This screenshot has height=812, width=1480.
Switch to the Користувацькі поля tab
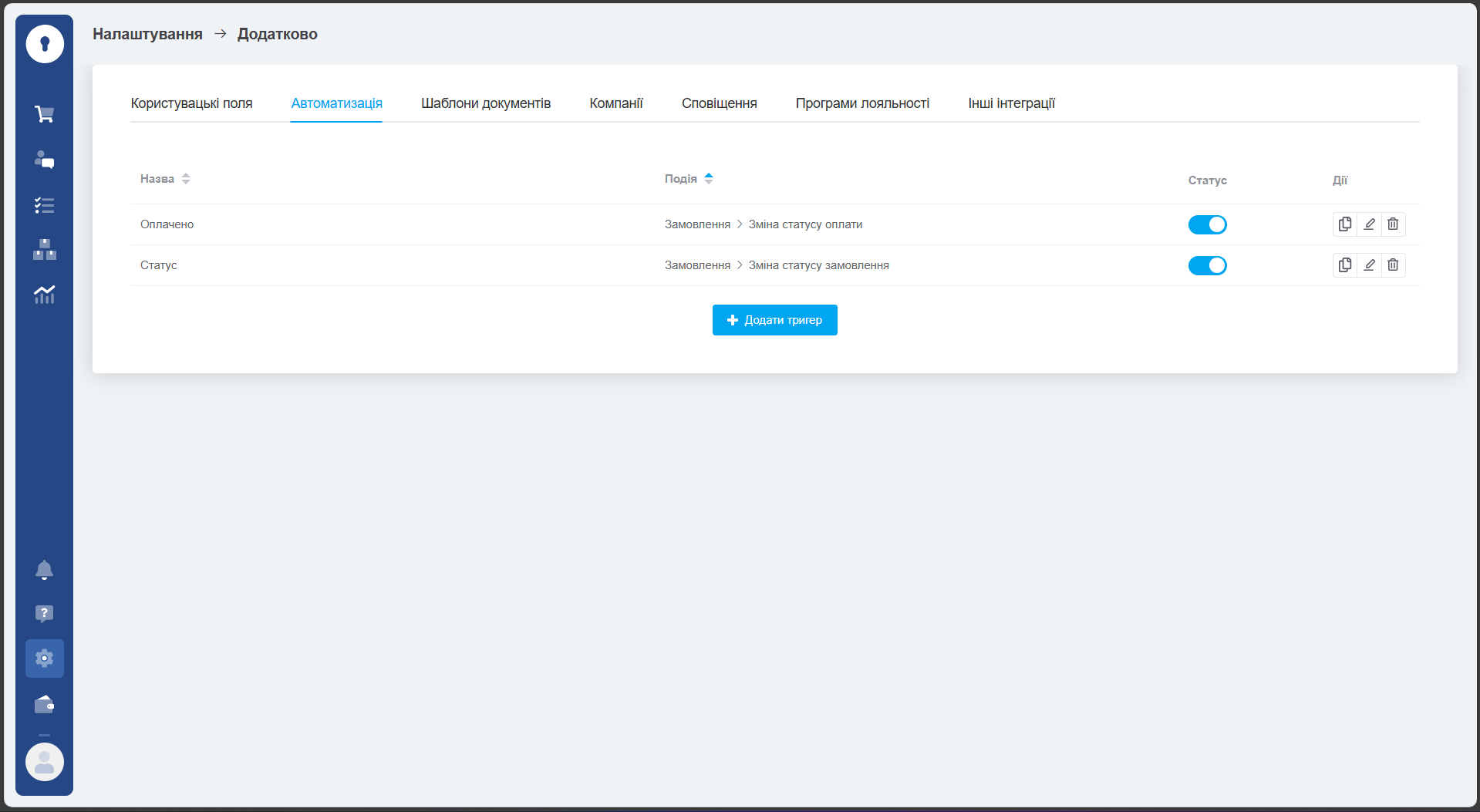(x=192, y=103)
